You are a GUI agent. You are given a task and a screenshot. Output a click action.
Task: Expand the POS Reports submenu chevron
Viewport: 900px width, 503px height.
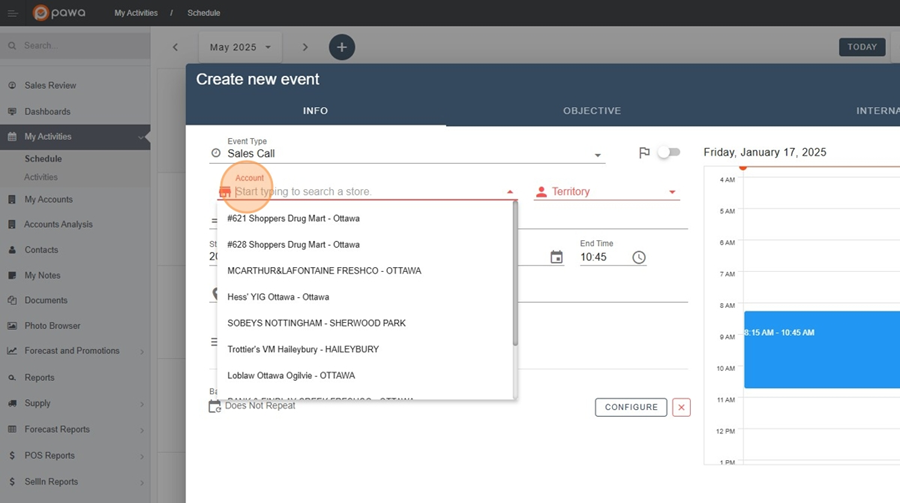141,456
